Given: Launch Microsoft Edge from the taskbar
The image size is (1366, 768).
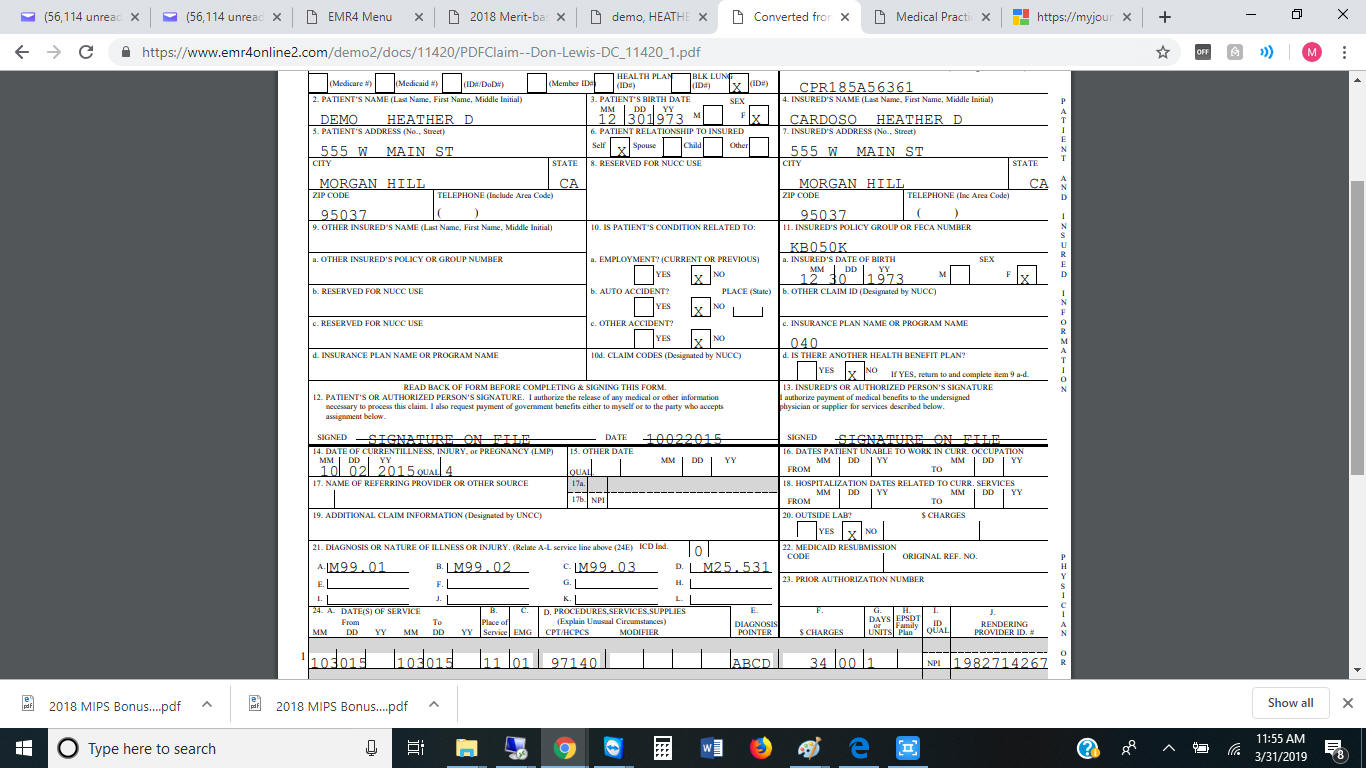Looking at the screenshot, I should pos(859,748).
